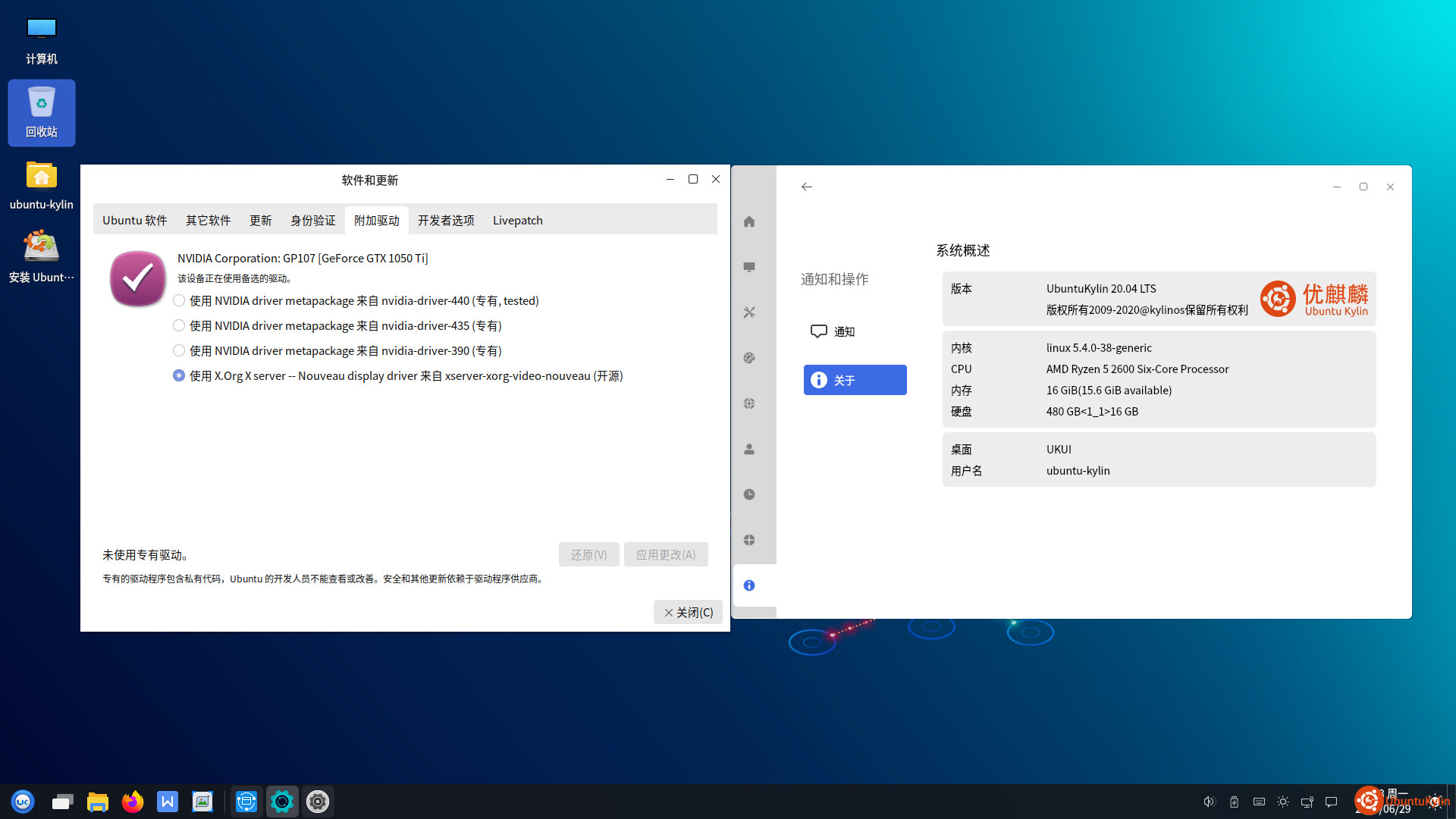This screenshot has height=819, width=1456.
Task: Open the Livepatch tab
Action: click(517, 221)
